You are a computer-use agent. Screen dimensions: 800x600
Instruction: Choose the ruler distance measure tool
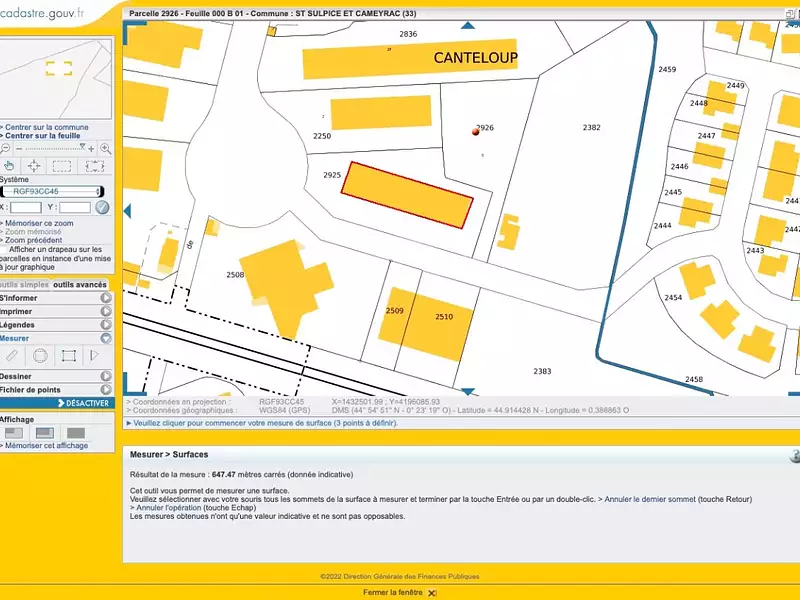11,356
